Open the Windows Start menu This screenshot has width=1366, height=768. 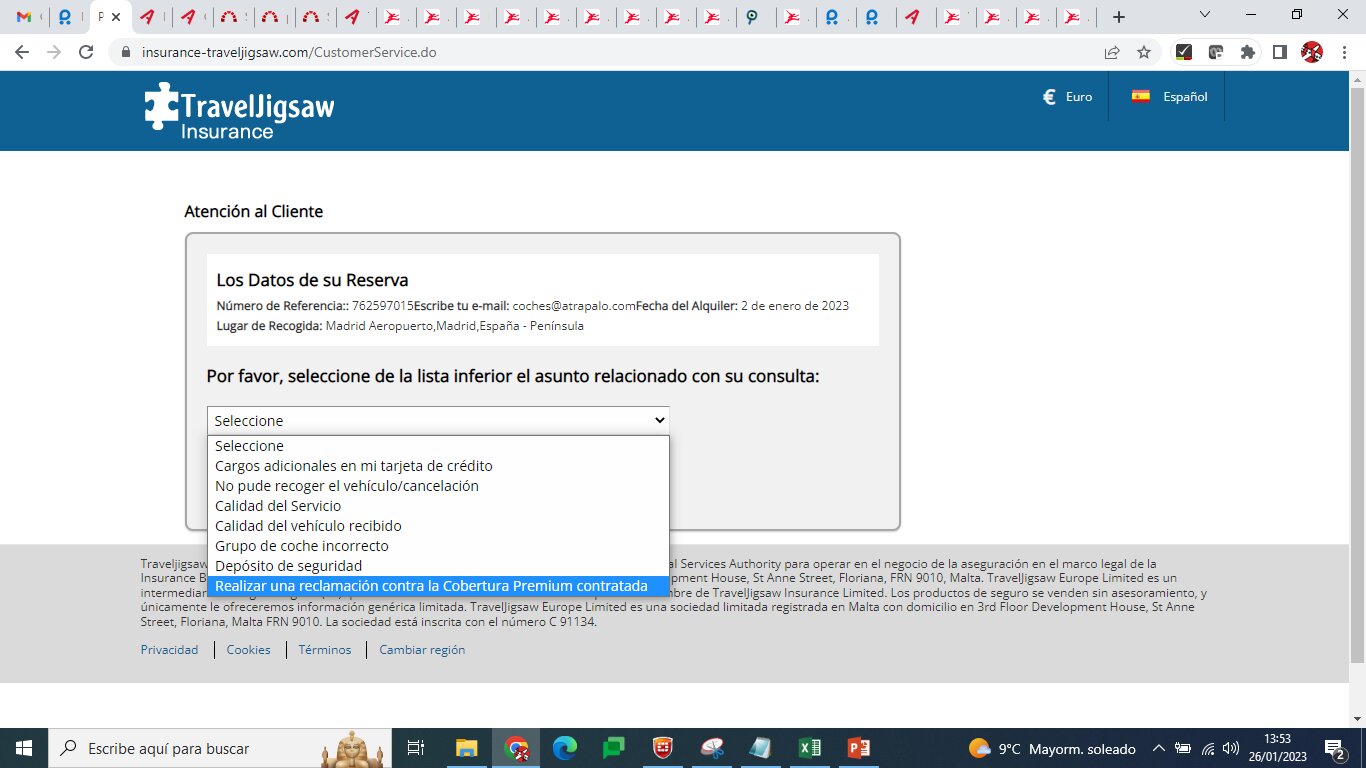(x=23, y=748)
